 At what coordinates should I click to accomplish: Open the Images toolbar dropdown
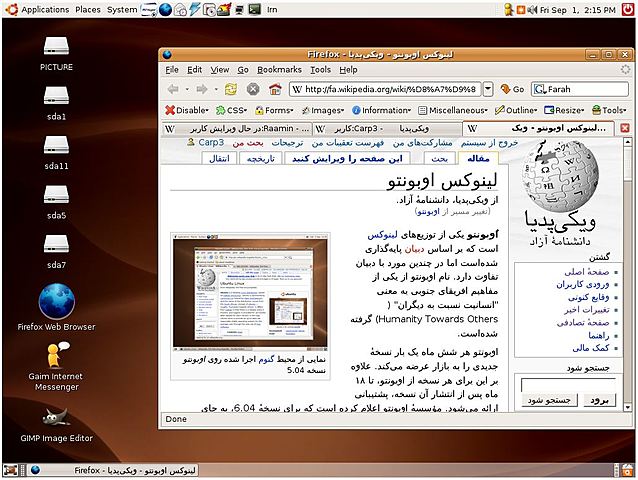tap(323, 110)
